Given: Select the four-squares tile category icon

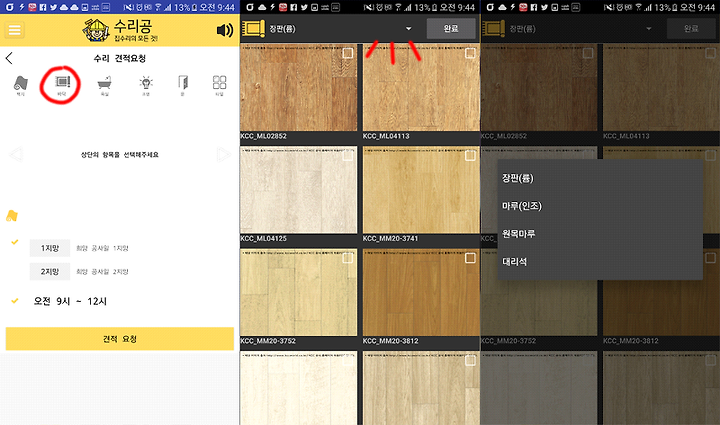Looking at the screenshot, I should click(219, 85).
